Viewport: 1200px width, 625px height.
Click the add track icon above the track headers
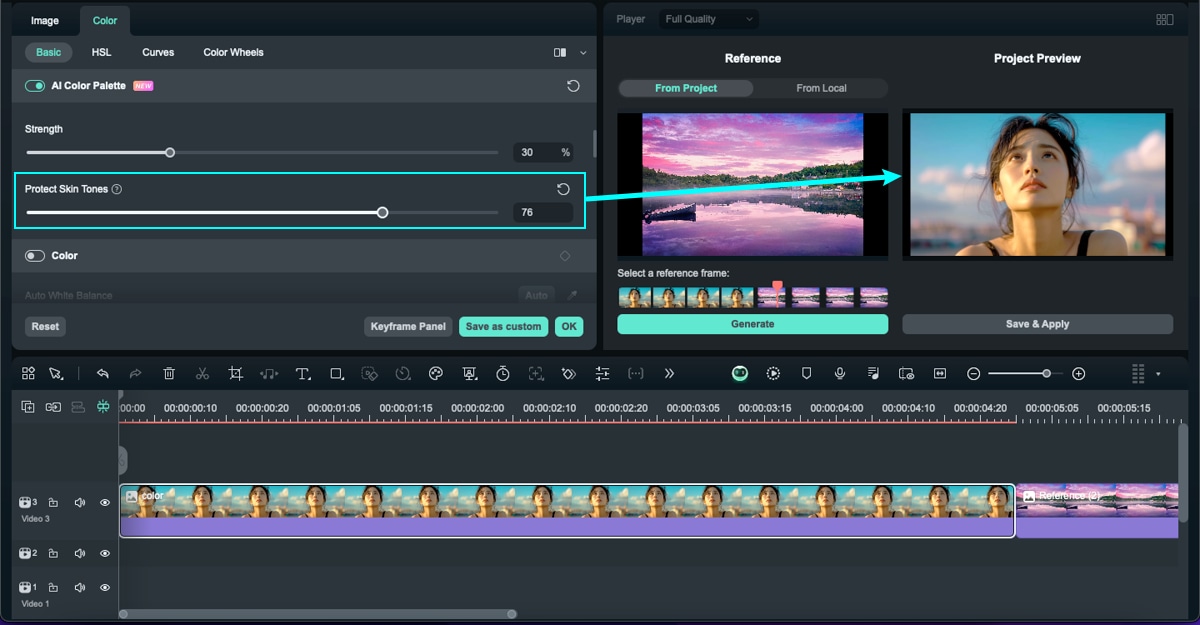click(28, 407)
